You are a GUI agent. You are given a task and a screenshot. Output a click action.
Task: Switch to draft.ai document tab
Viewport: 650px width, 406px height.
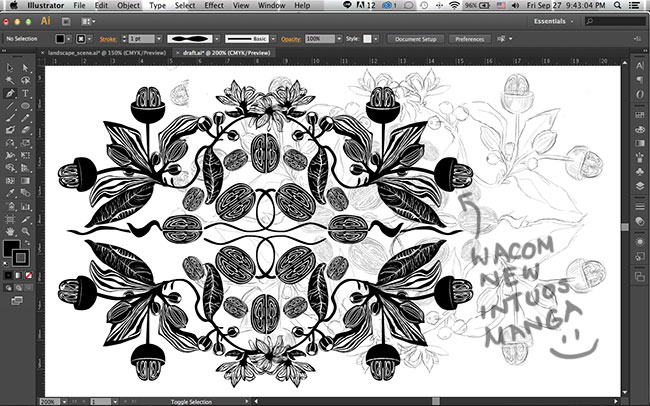point(226,53)
